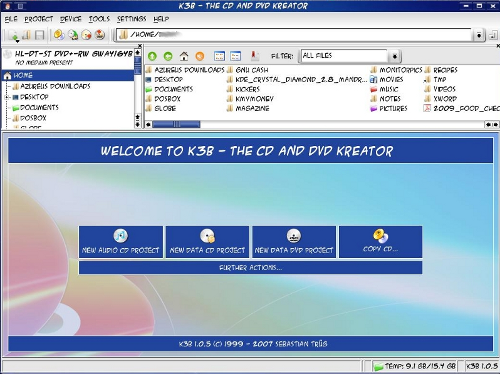Click the /home/ location path field
The image size is (500, 374).
294,35
